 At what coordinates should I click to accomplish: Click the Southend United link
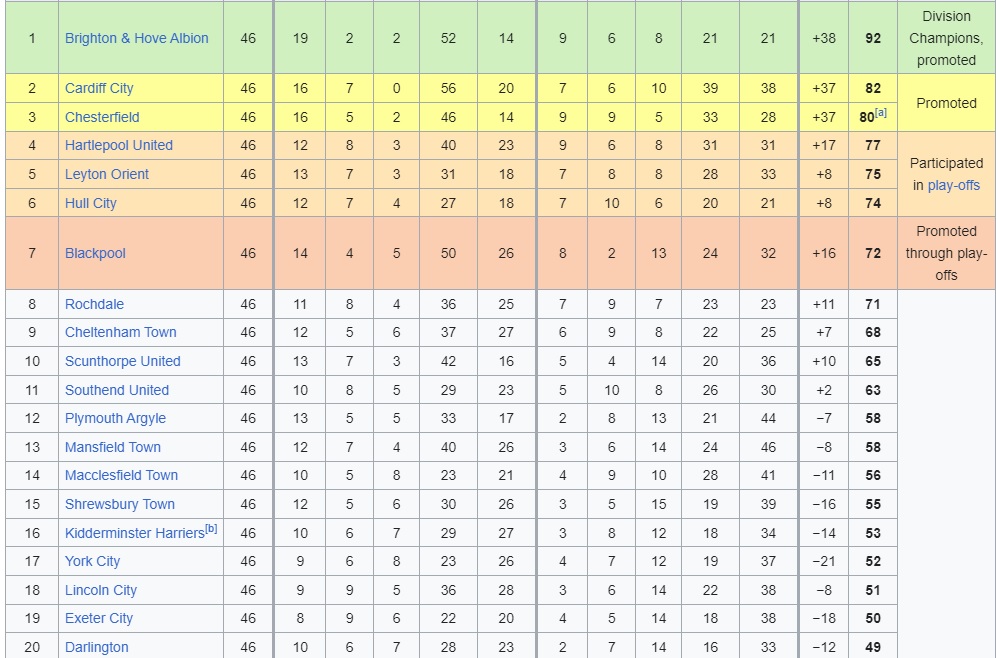[117, 390]
